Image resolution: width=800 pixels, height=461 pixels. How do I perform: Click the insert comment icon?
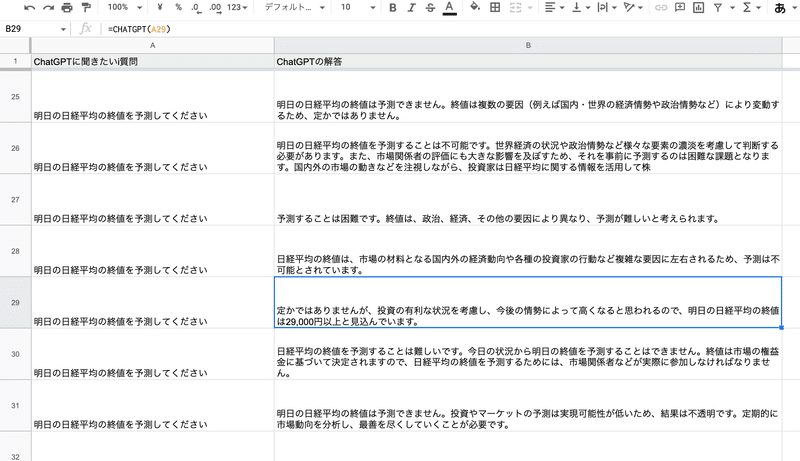680,8
